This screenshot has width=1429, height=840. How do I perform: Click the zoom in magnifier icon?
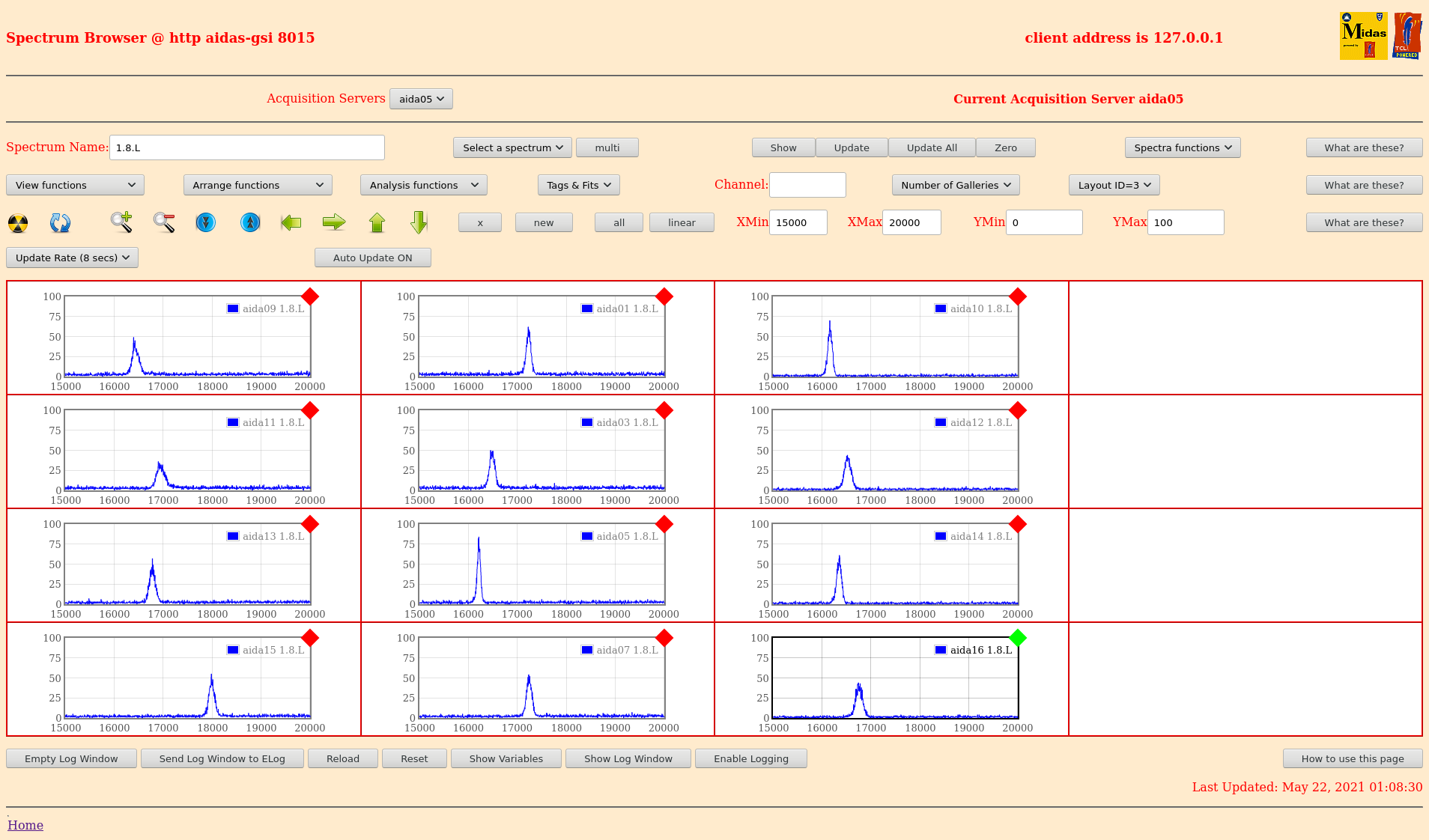pyautogui.click(x=121, y=222)
